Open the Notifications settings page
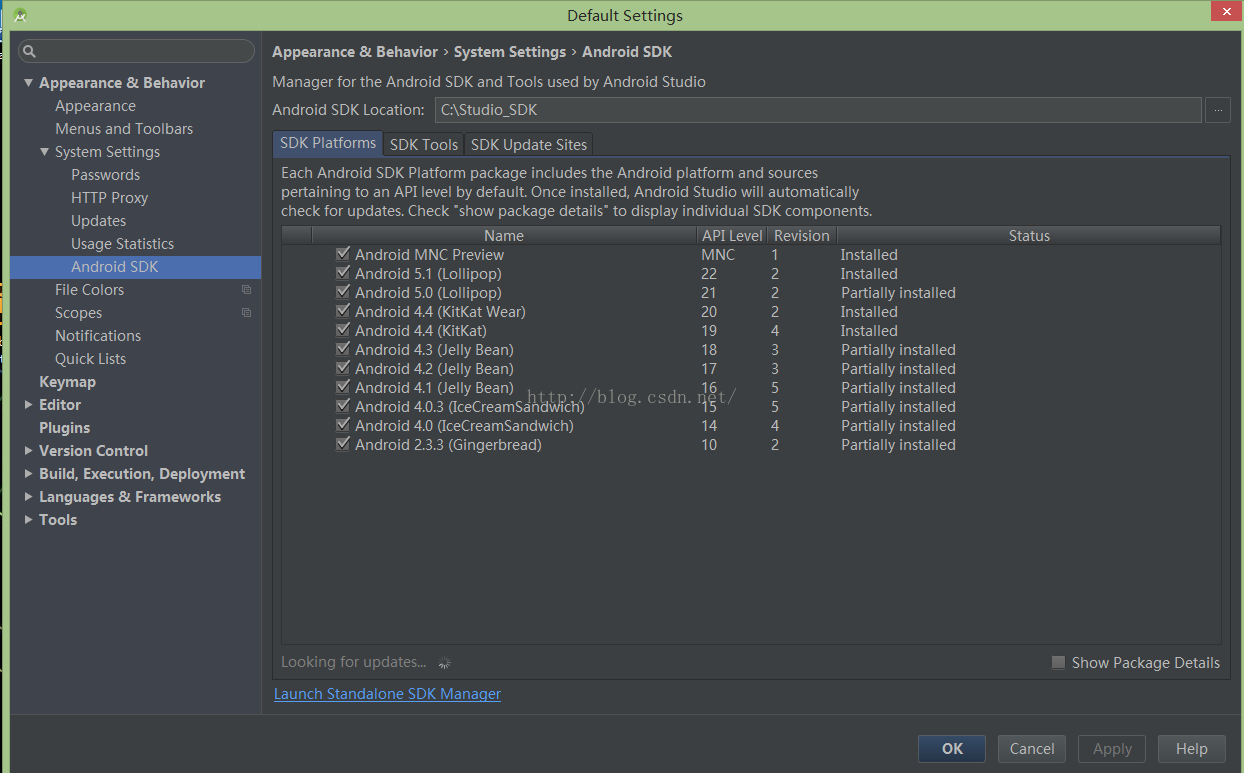 coord(98,336)
